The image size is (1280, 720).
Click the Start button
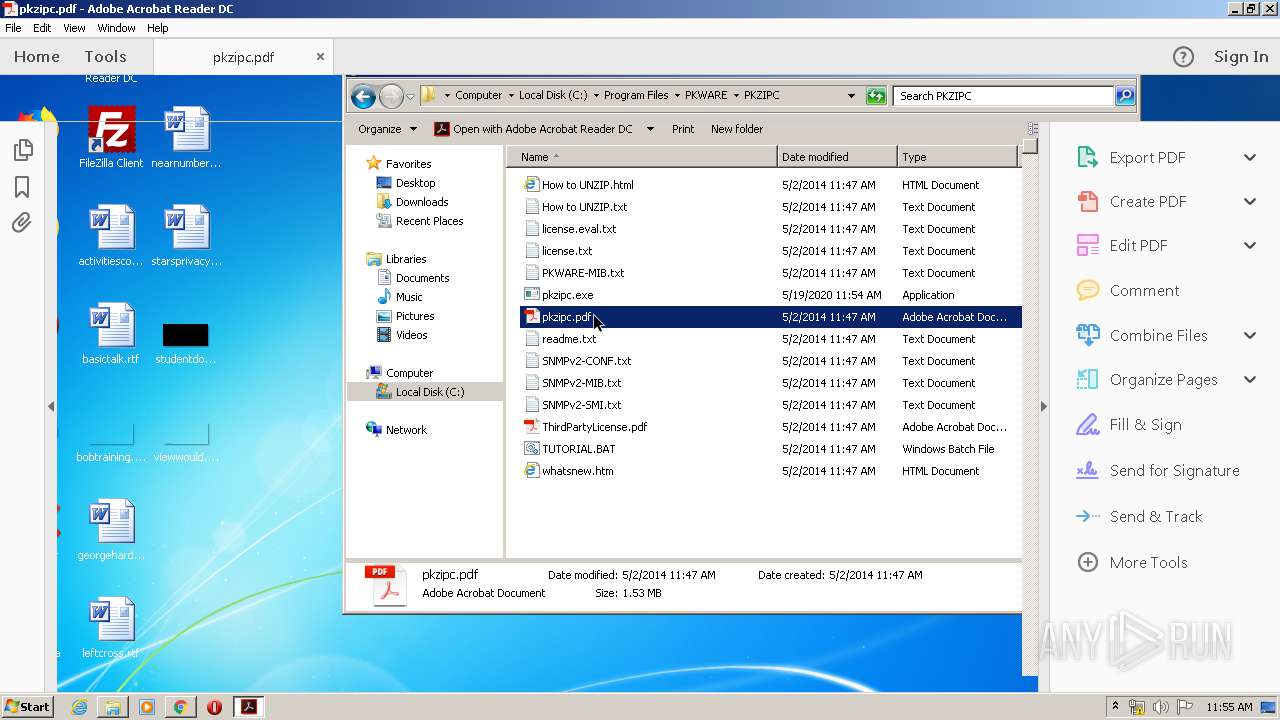[x=27, y=707]
